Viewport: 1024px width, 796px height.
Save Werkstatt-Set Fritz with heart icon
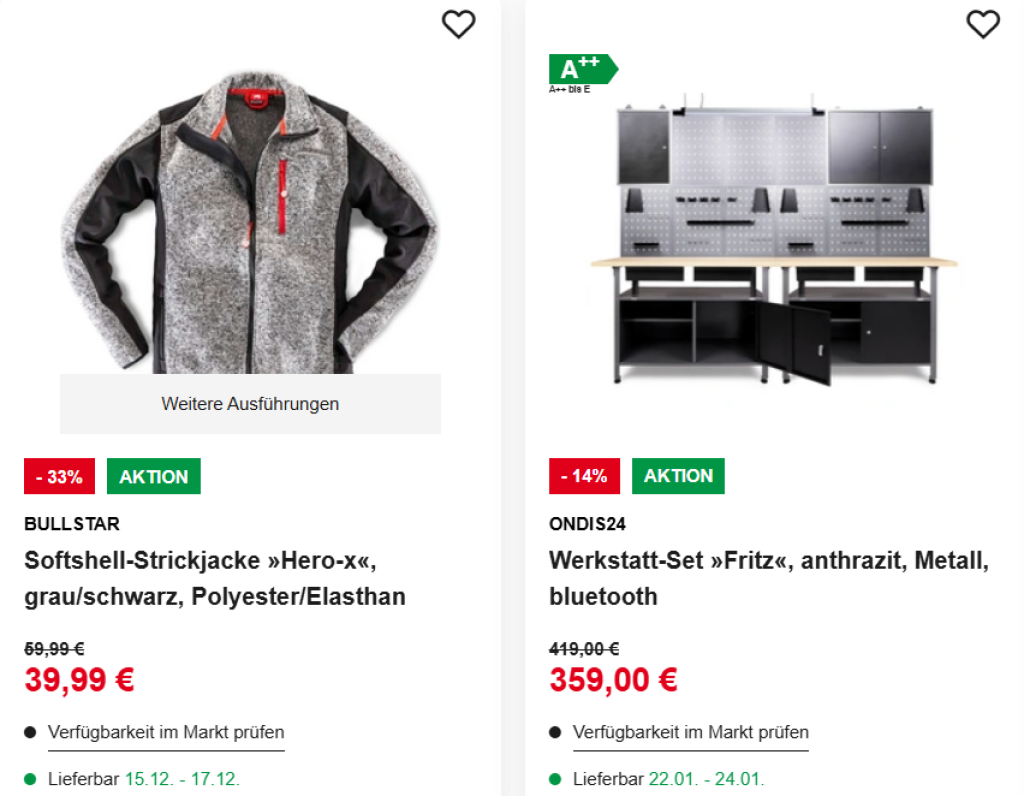pos(983,24)
